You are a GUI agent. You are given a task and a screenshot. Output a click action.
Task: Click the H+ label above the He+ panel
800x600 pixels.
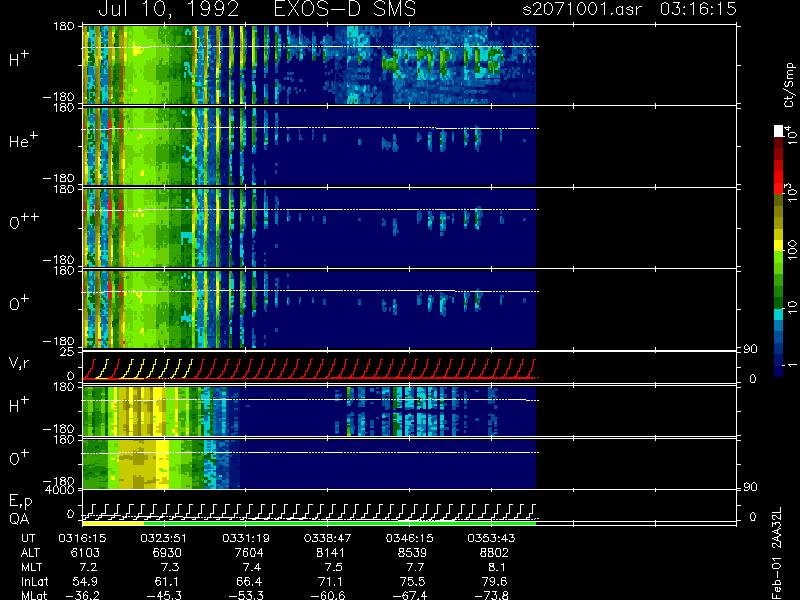point(19,59)
